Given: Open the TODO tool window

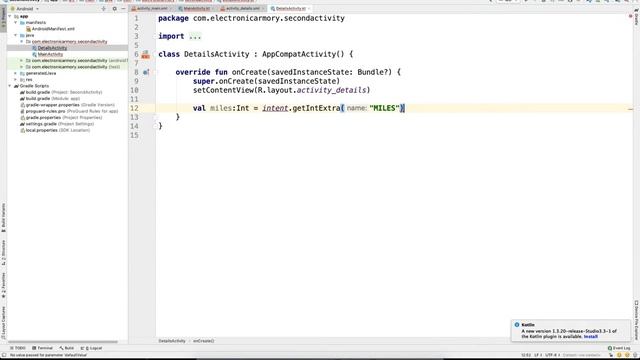Looking at the screenshot, I should (18, 348).
